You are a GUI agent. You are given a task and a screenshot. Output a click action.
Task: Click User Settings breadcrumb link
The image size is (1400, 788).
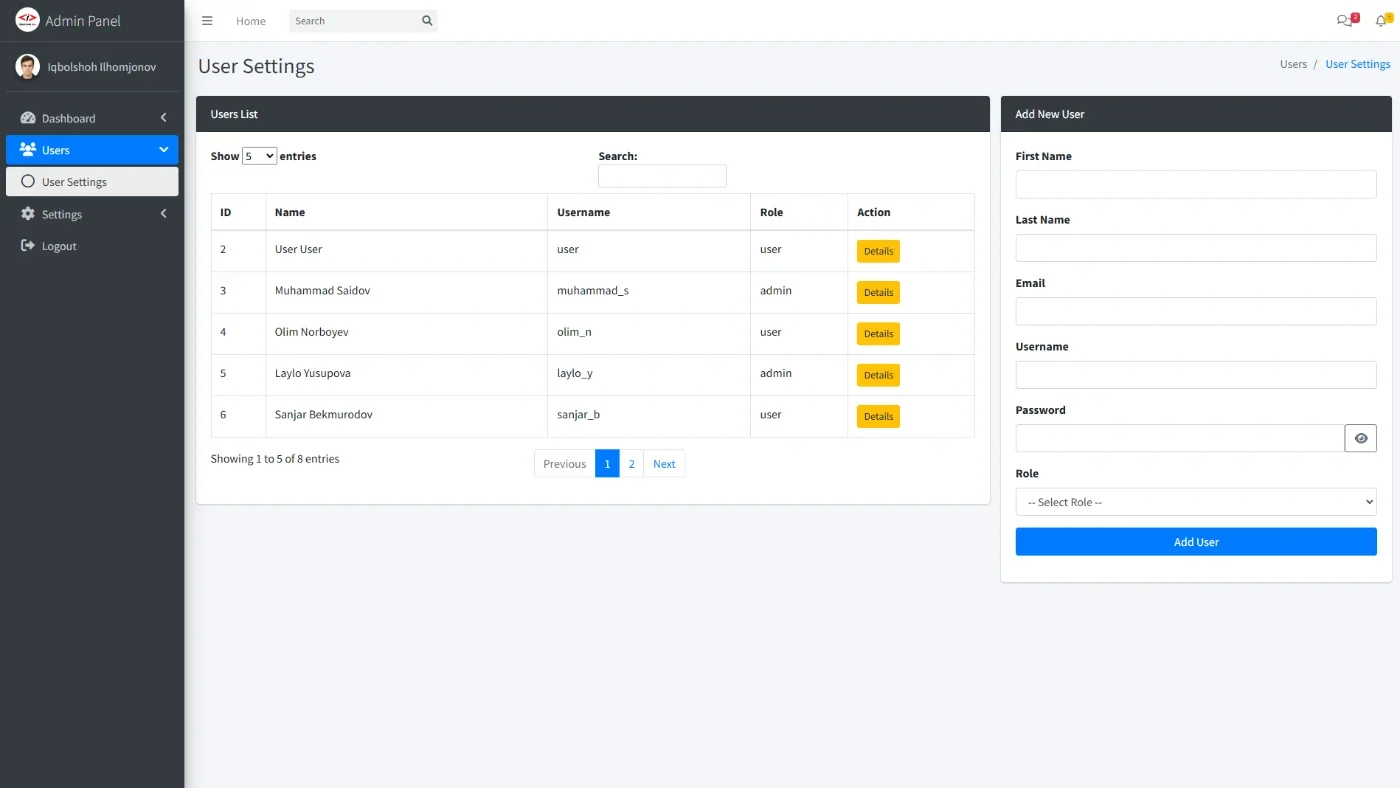pos(1358,64)
